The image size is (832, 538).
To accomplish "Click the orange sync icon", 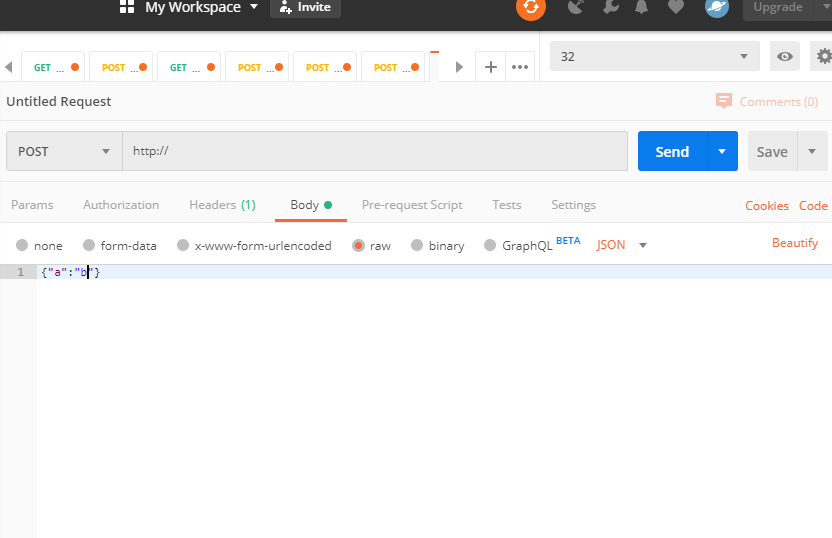I will (531, 7).
